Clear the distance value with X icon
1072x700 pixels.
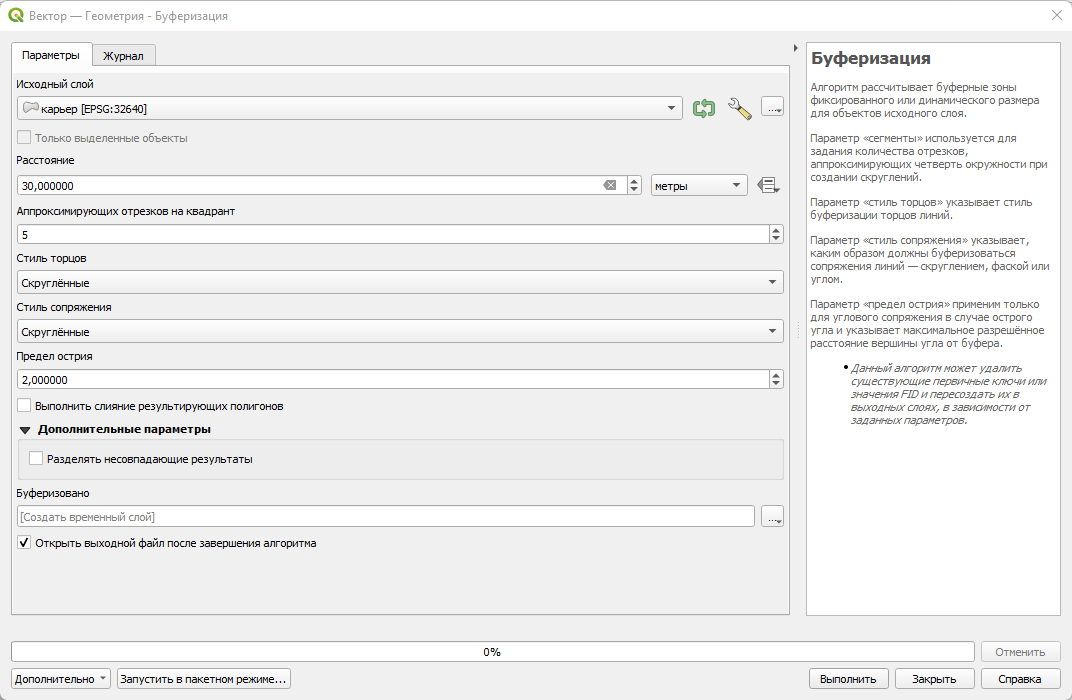click(610, 185)
